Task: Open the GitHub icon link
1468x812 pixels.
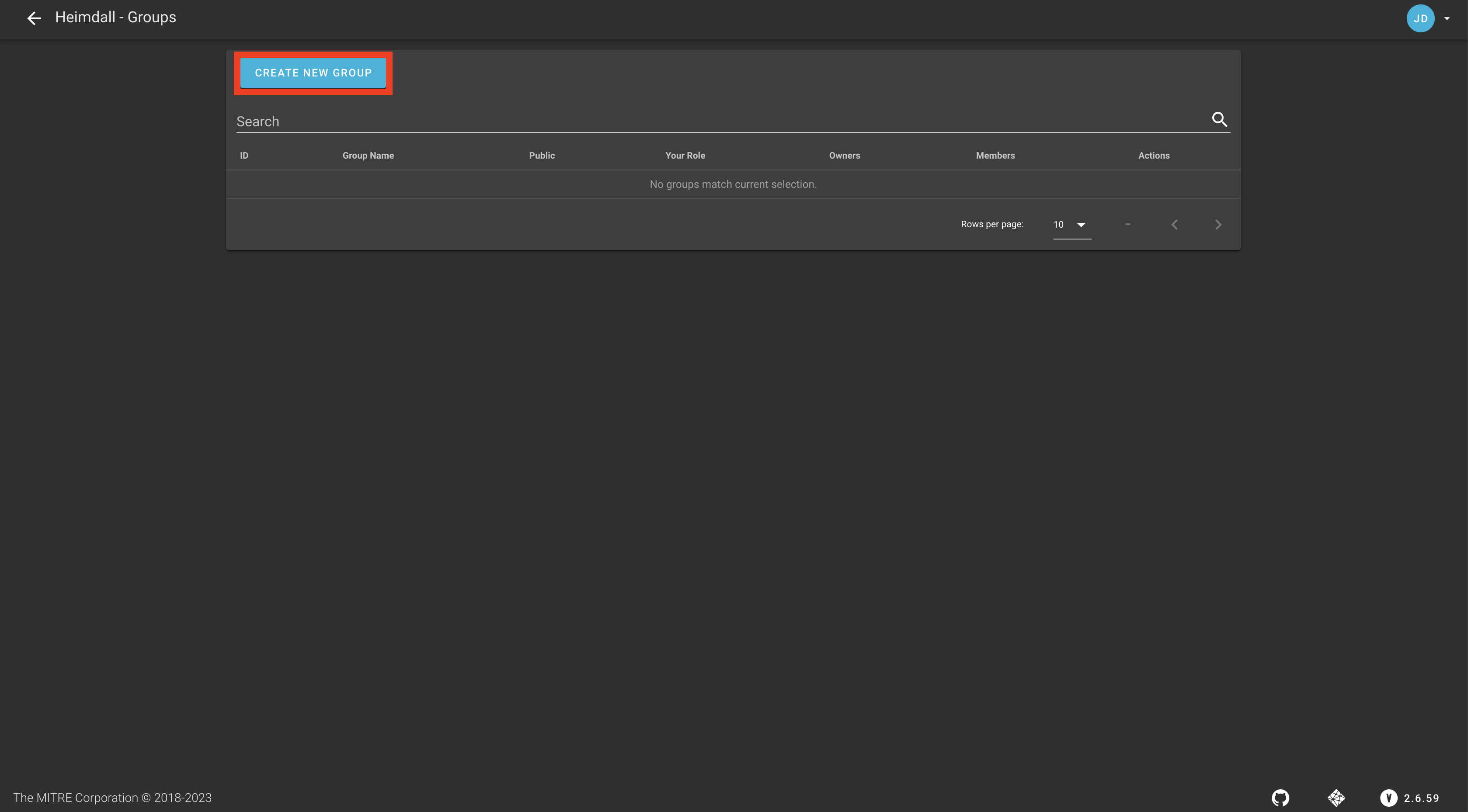Action: pyautogui.click(x=1280, y=798)
